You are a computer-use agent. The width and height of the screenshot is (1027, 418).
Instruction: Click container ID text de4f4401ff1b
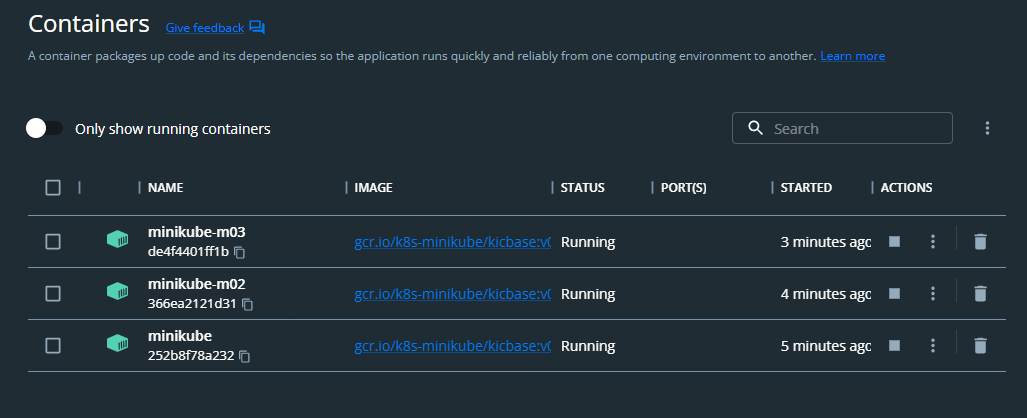point(189,252)
